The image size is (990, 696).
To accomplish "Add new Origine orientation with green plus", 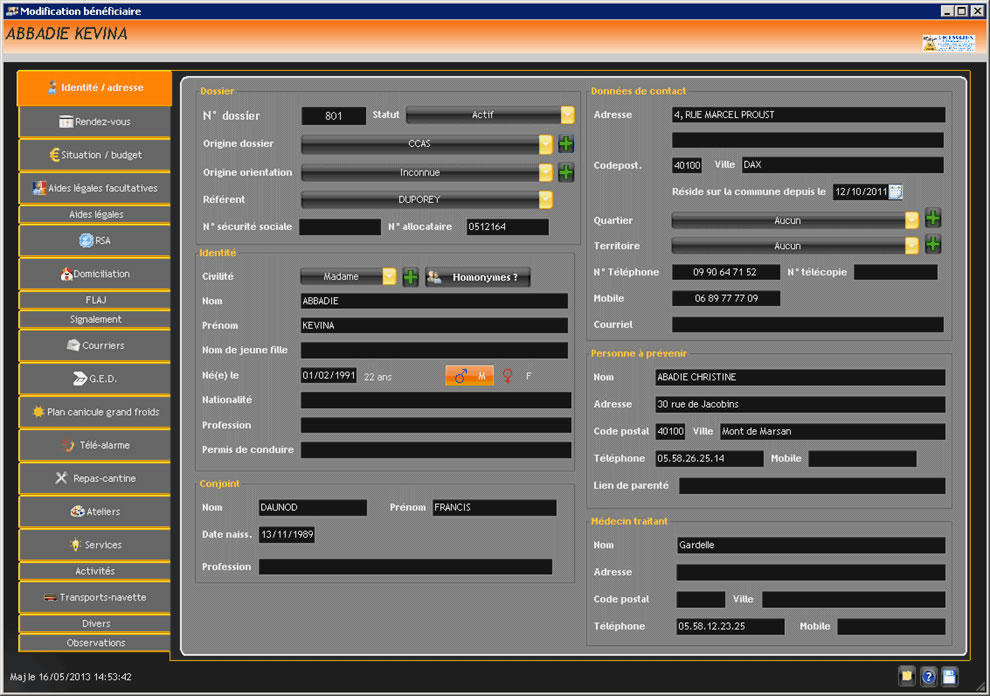I will [x=566, y=172].
